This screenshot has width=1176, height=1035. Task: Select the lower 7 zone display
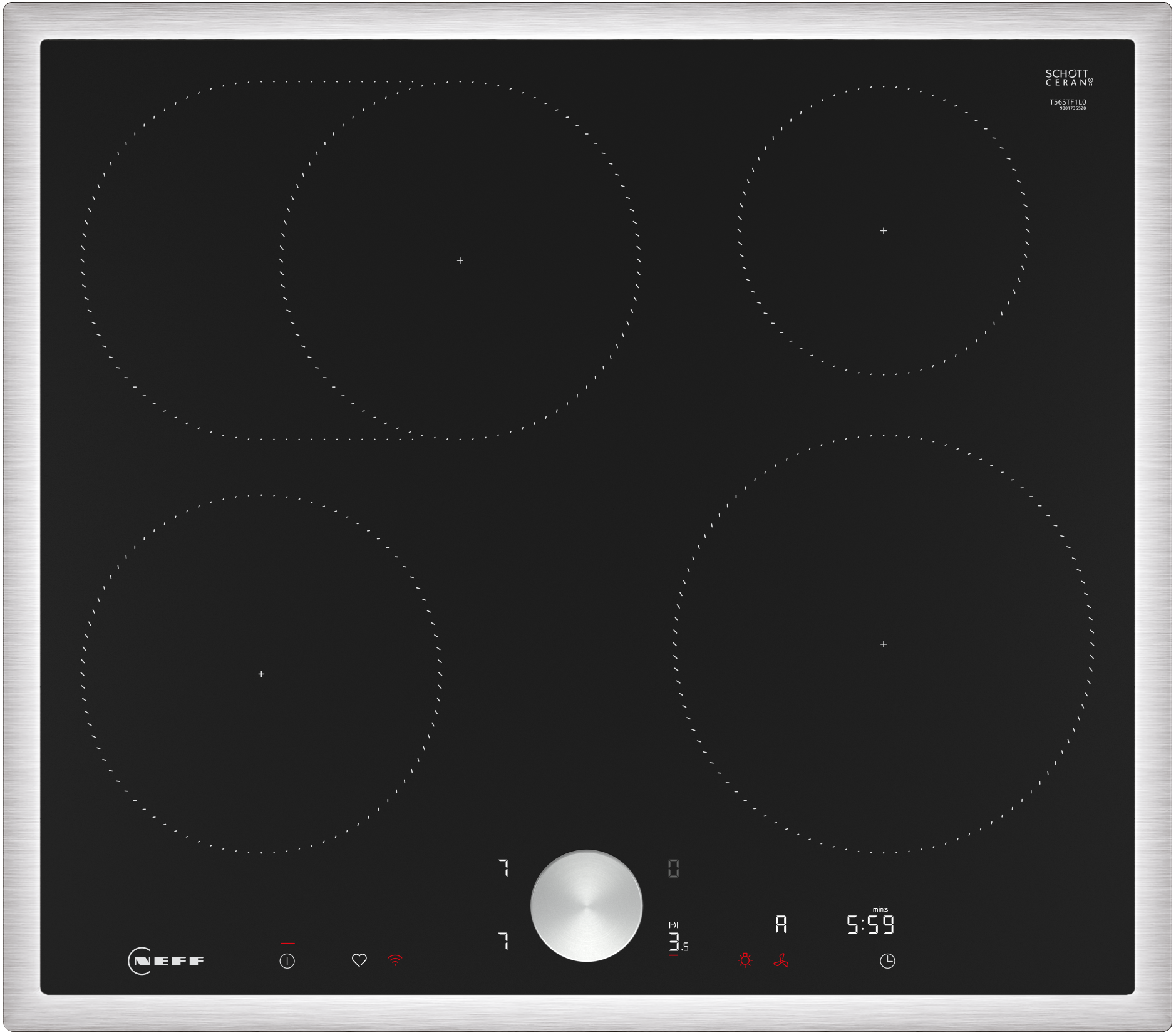coord(504,941)
